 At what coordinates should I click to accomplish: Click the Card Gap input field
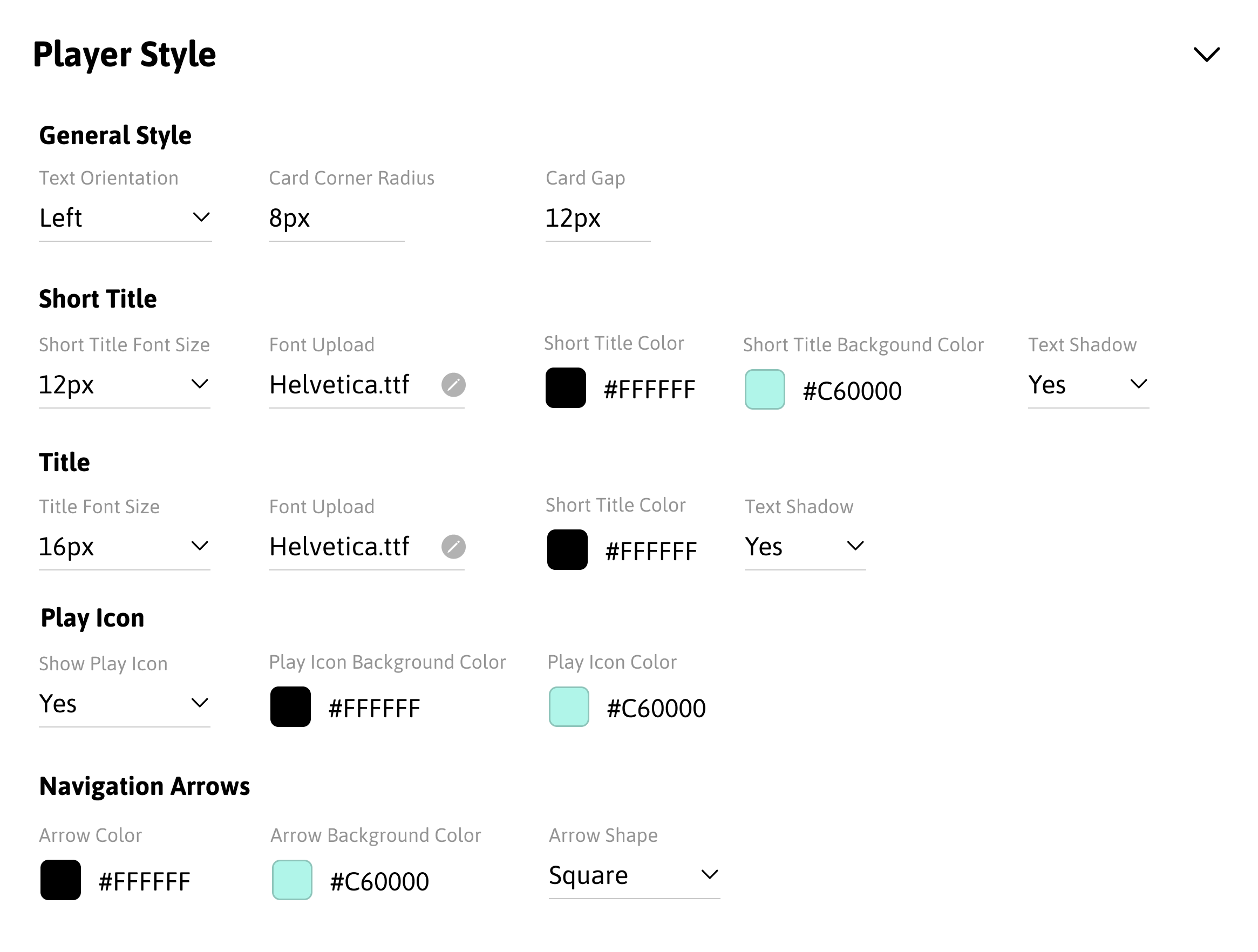click(598, 219)
